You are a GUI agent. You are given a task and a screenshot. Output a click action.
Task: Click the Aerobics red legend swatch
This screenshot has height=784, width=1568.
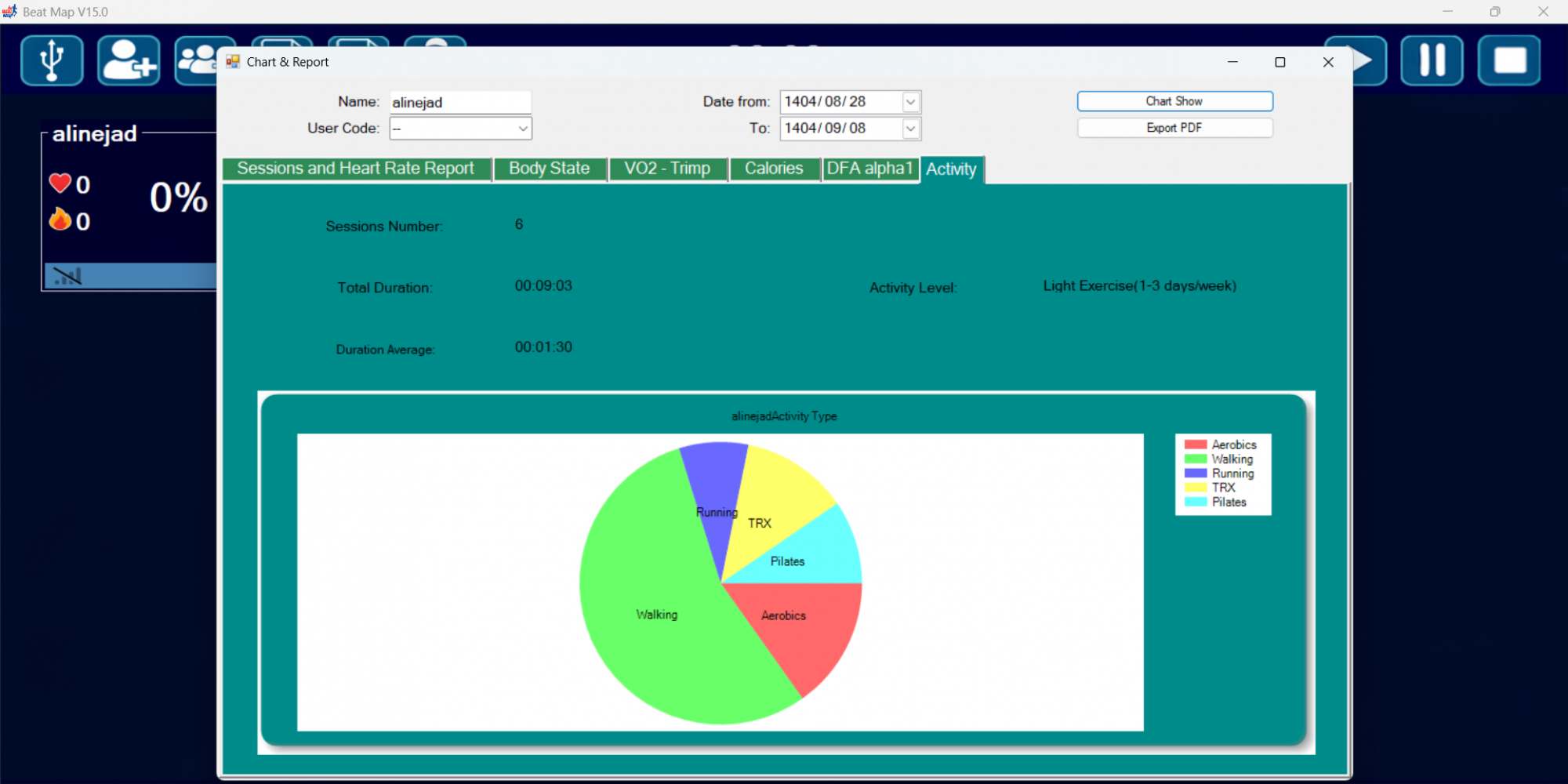coord(1195,445)
